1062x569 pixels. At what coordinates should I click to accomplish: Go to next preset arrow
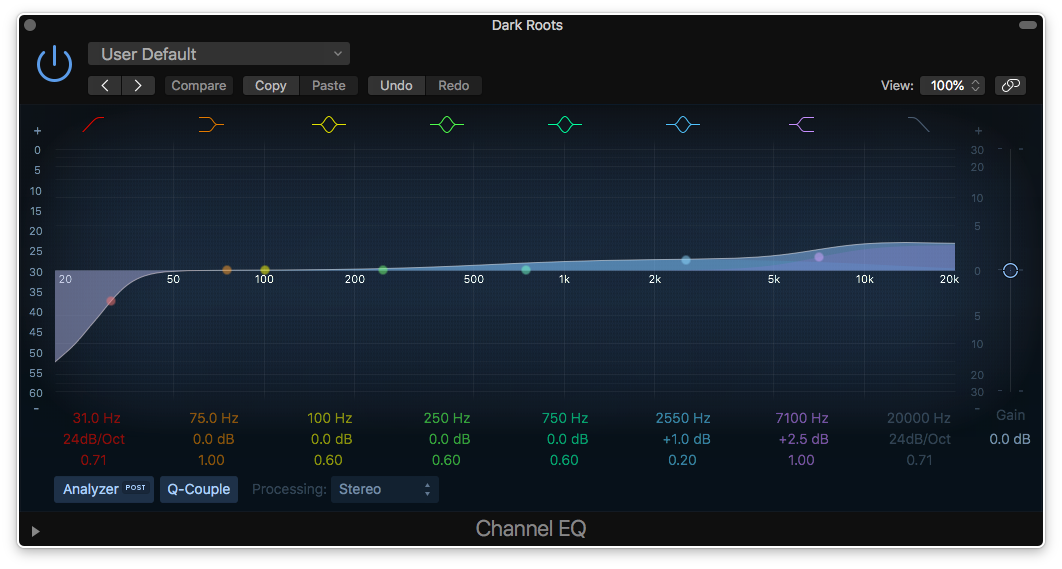(x=138, y=85)
